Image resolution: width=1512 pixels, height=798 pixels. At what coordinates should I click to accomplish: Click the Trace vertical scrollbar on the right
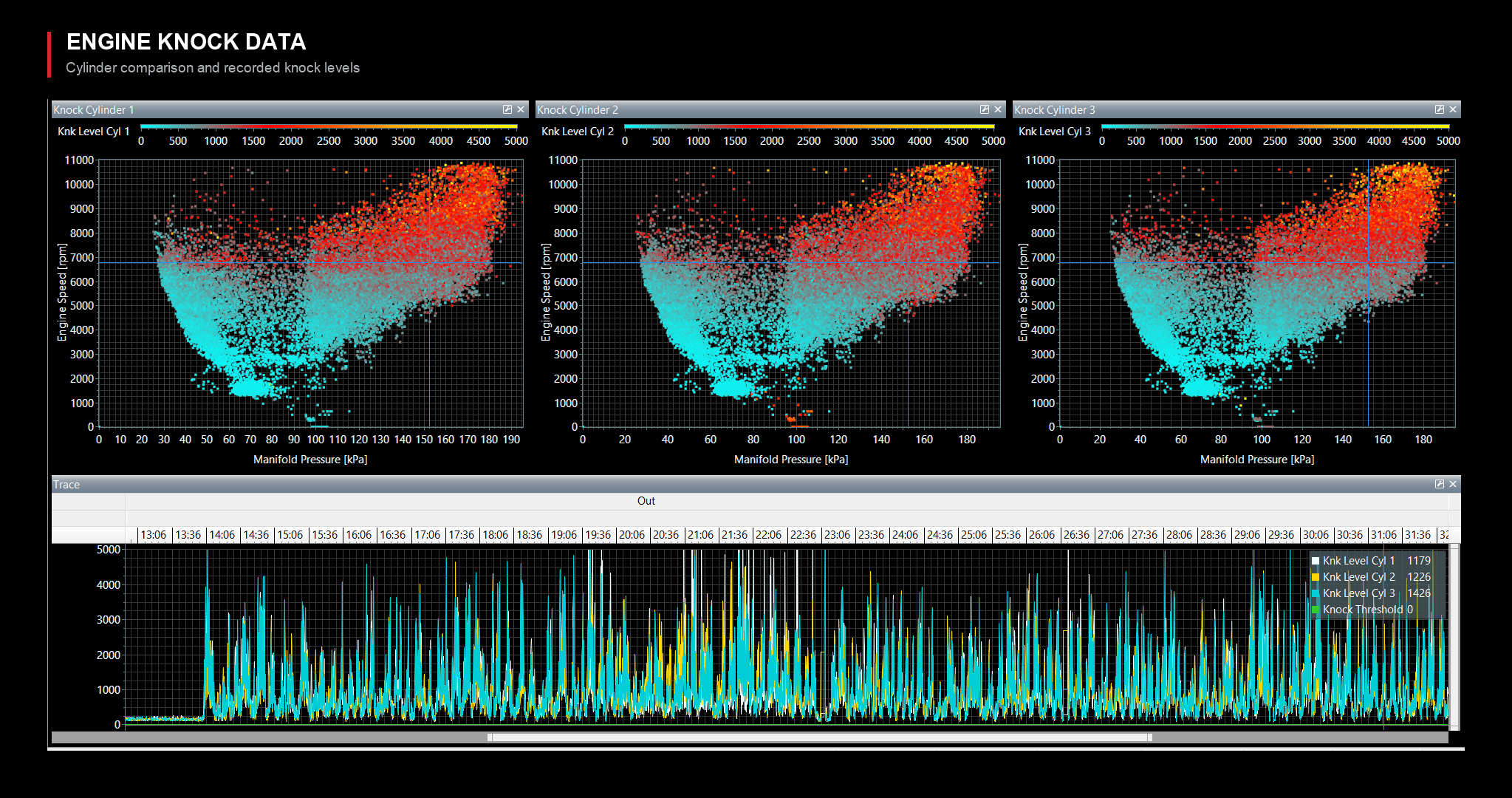1454,637
